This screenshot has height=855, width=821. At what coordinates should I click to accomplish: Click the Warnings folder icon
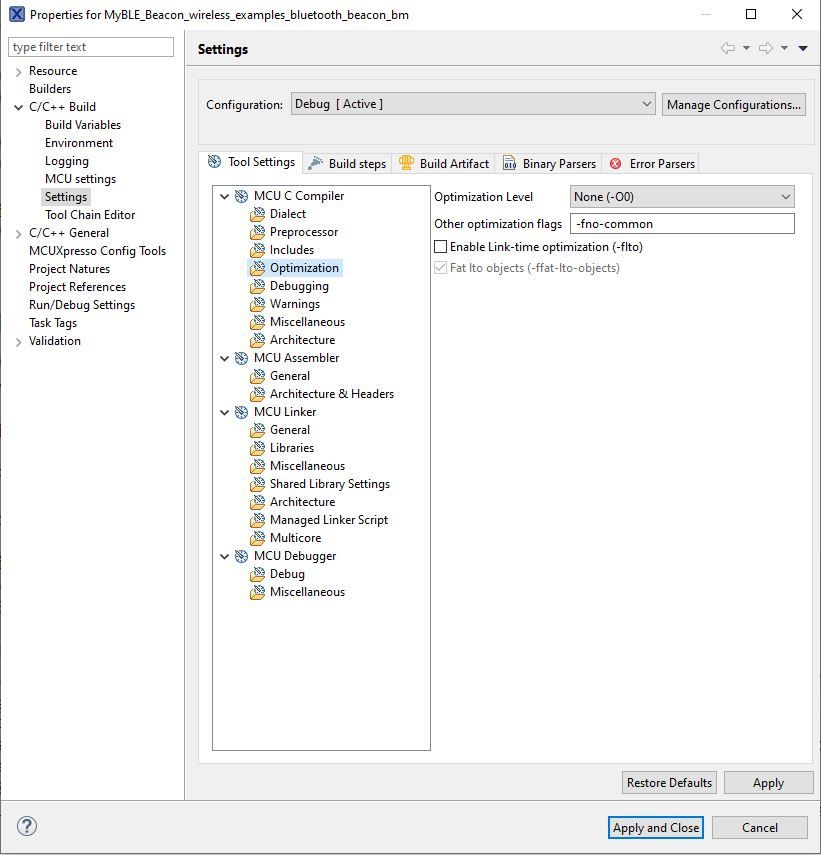point(257,304)
